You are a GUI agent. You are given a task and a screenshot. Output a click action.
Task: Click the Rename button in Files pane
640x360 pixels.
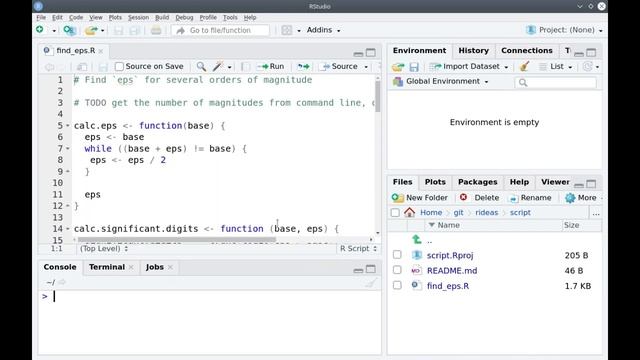point(530,198)
